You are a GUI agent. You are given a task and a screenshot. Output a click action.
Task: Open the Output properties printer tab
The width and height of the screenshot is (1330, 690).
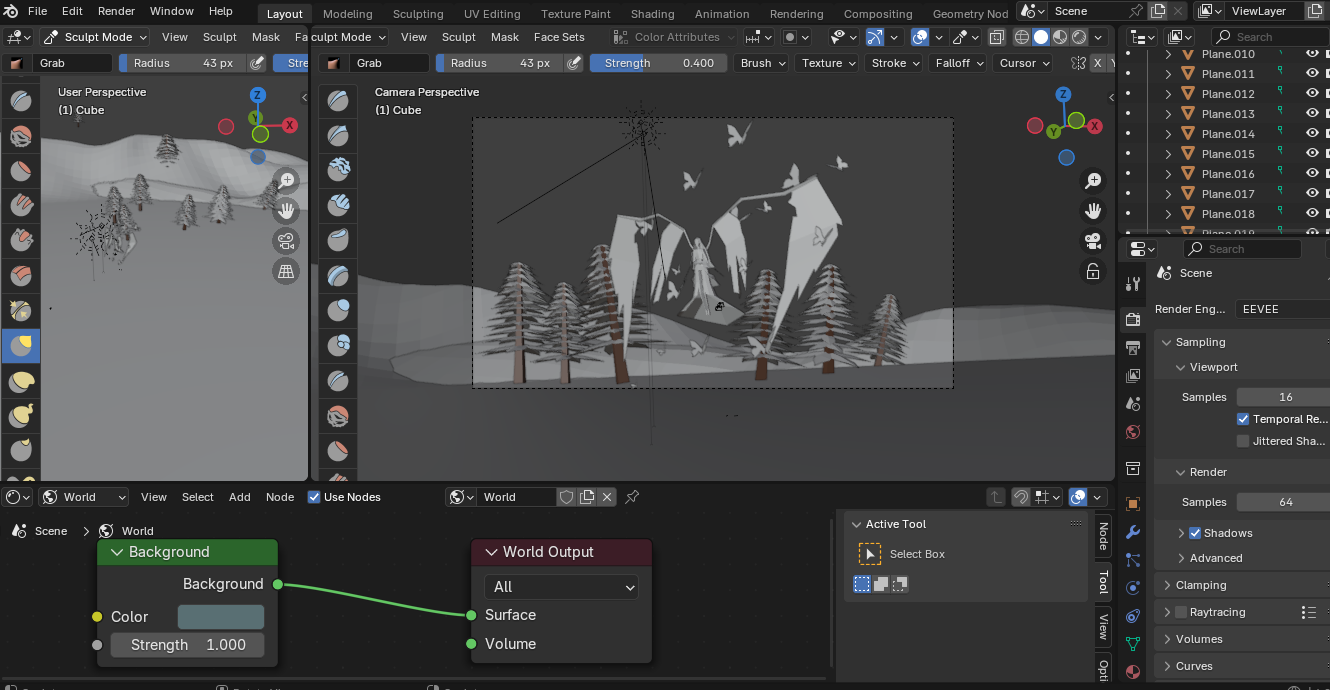1133,347
